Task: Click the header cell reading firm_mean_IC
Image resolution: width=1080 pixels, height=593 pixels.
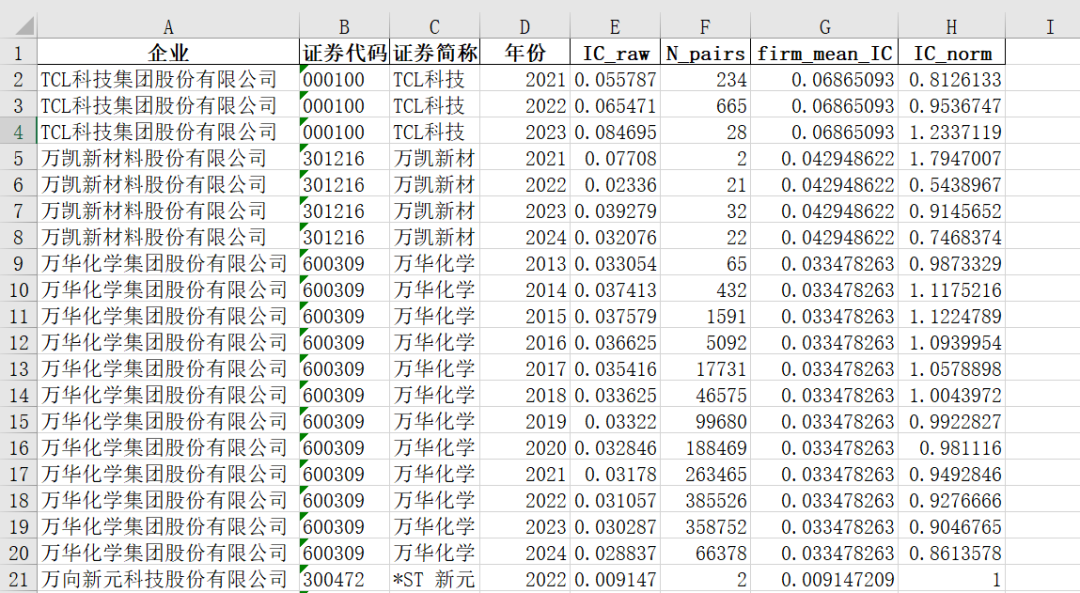Action: pos(824,53)
